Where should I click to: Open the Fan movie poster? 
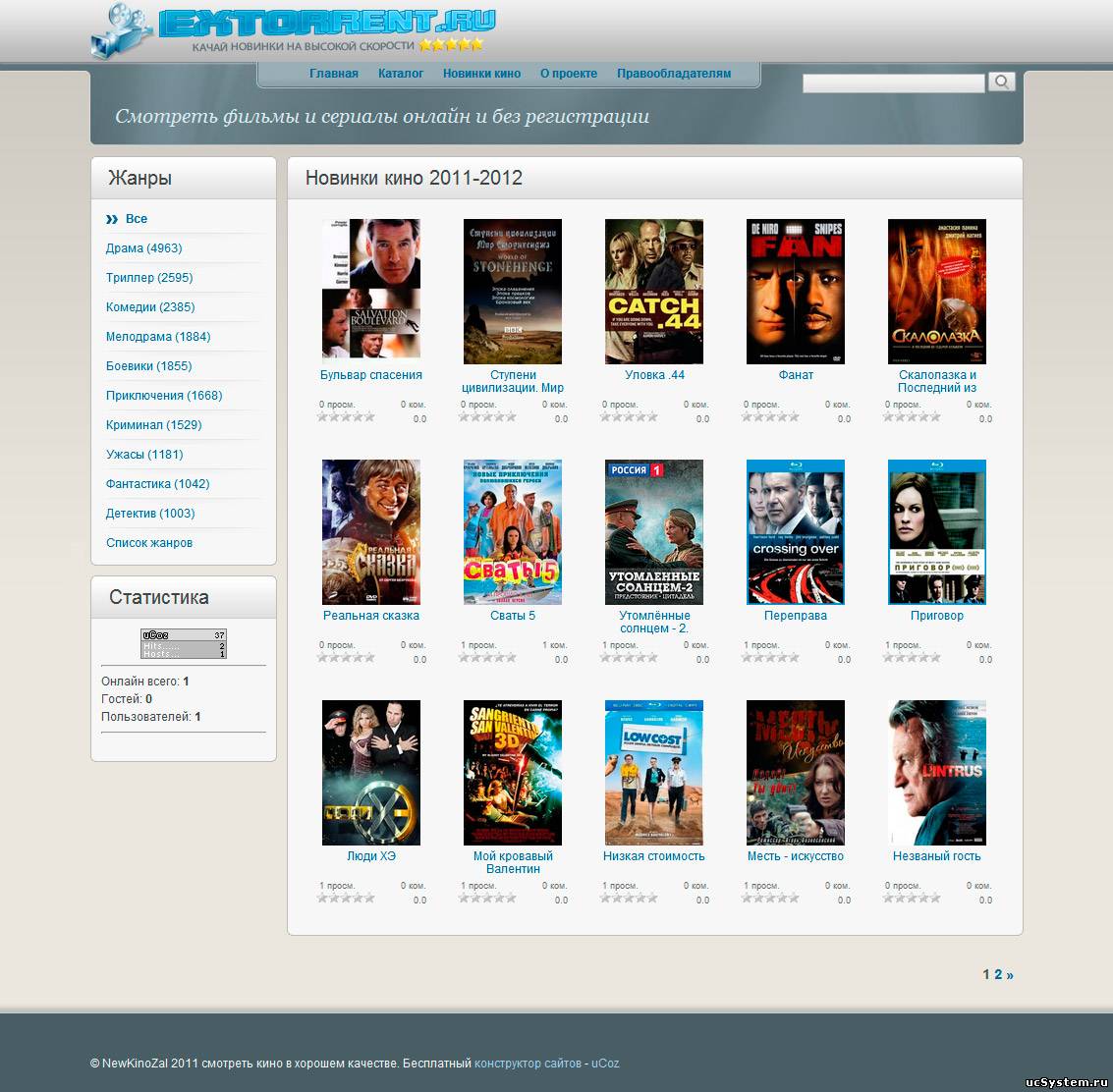(x=796, y=291)
